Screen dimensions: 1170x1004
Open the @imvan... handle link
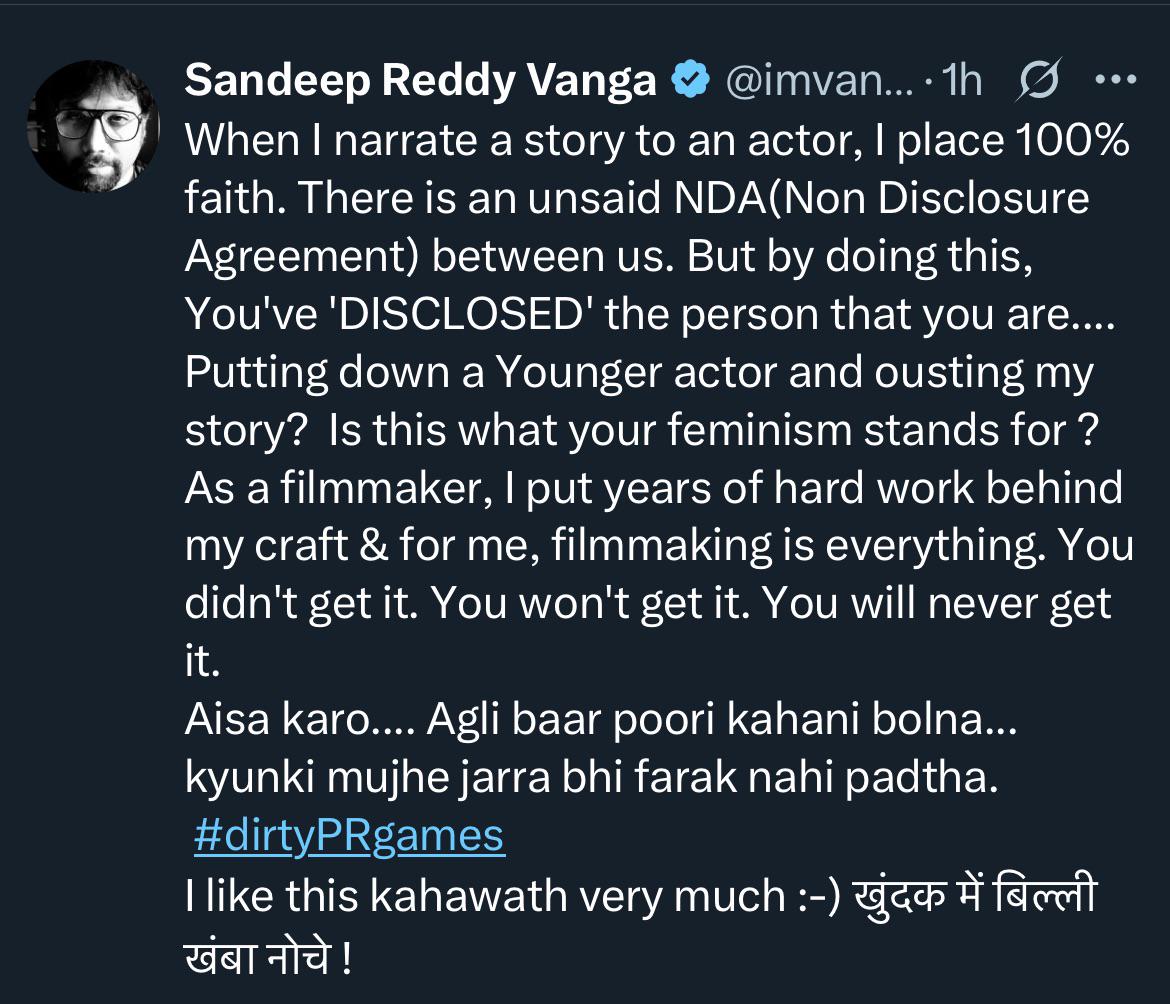tap(816, 82)
